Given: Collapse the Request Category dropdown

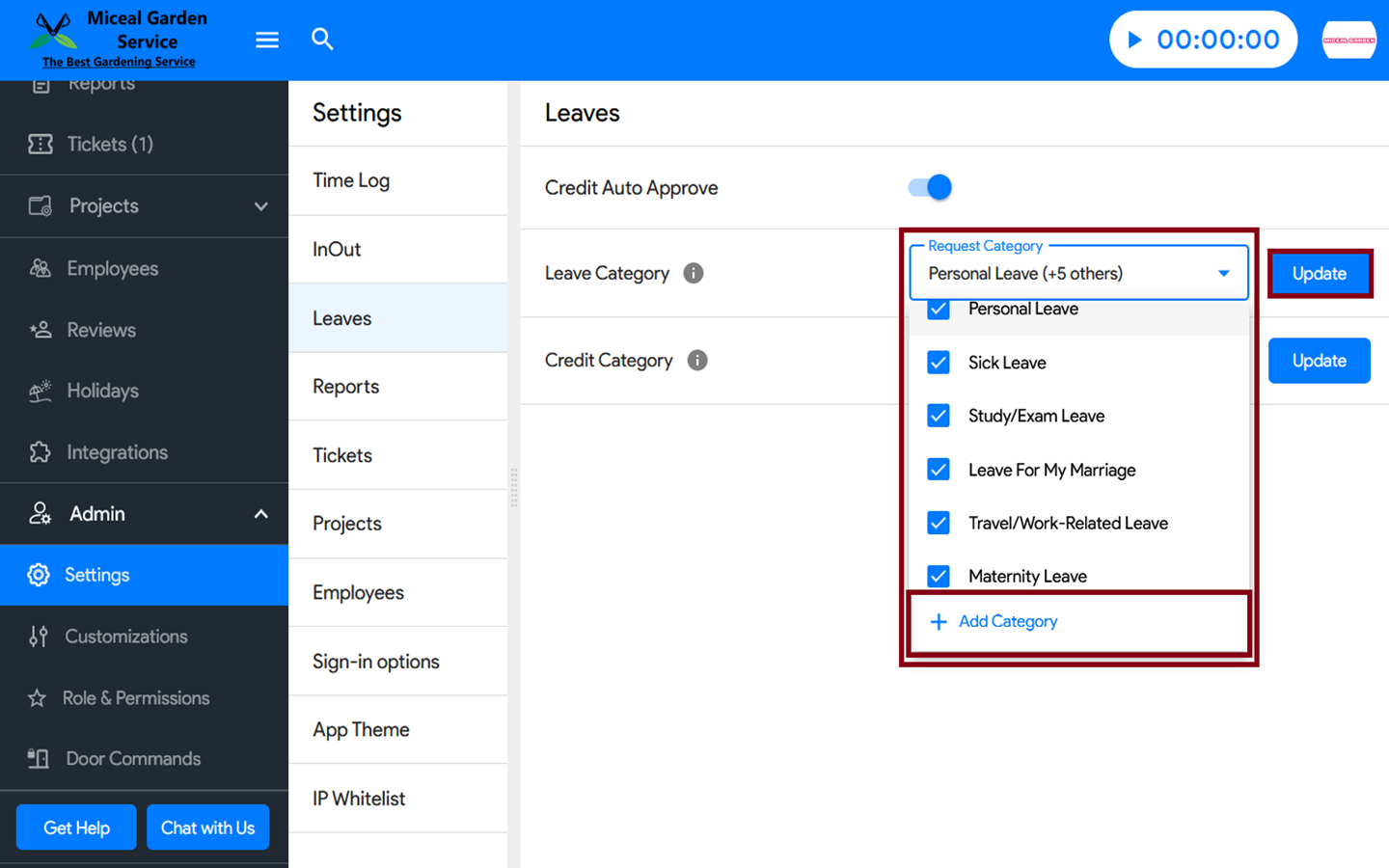Looking at the screenshot, I should [1223, 274].
